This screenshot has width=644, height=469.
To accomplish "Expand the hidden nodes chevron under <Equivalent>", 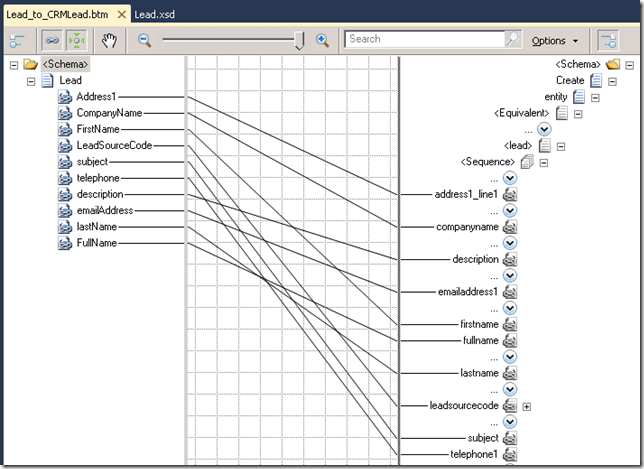I will pyautogui.click(x=544, y=129).
